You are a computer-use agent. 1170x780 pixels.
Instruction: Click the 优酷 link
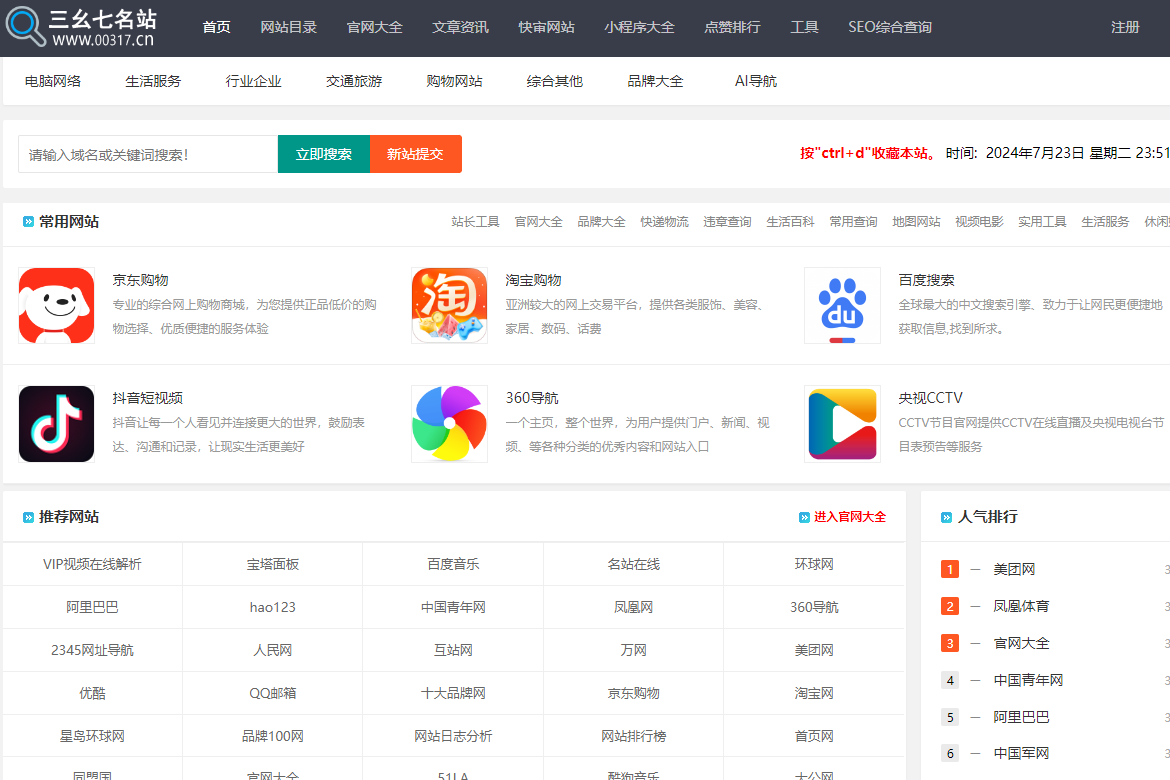click(x=93, y=693)
